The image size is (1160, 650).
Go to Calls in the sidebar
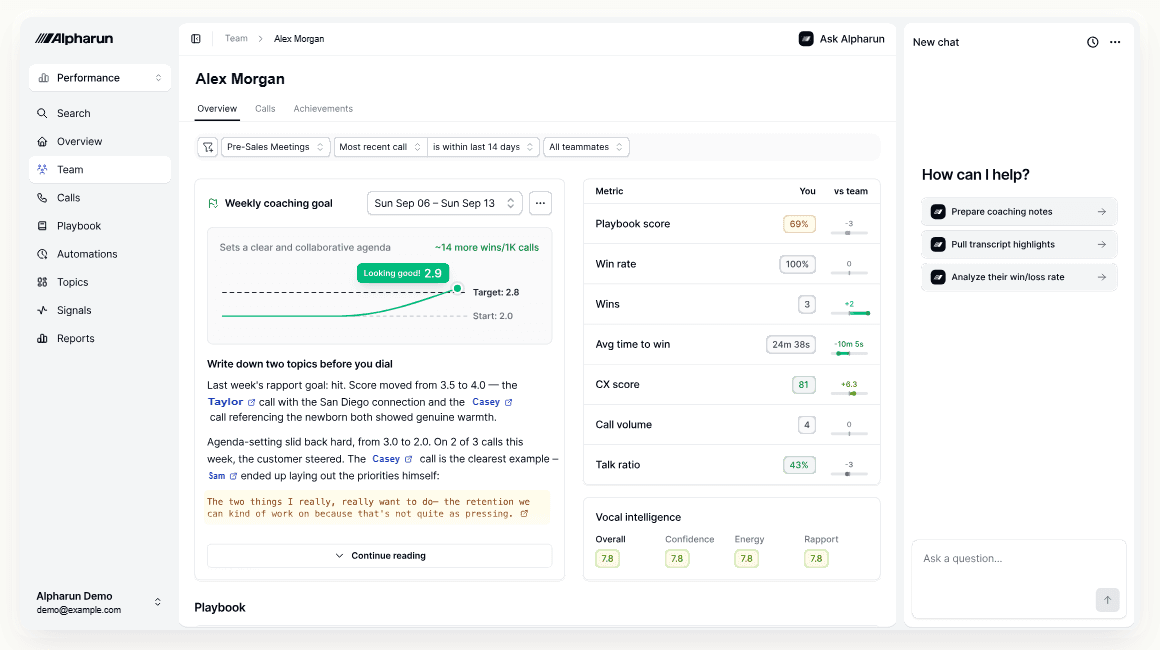(x=100, y=197)
